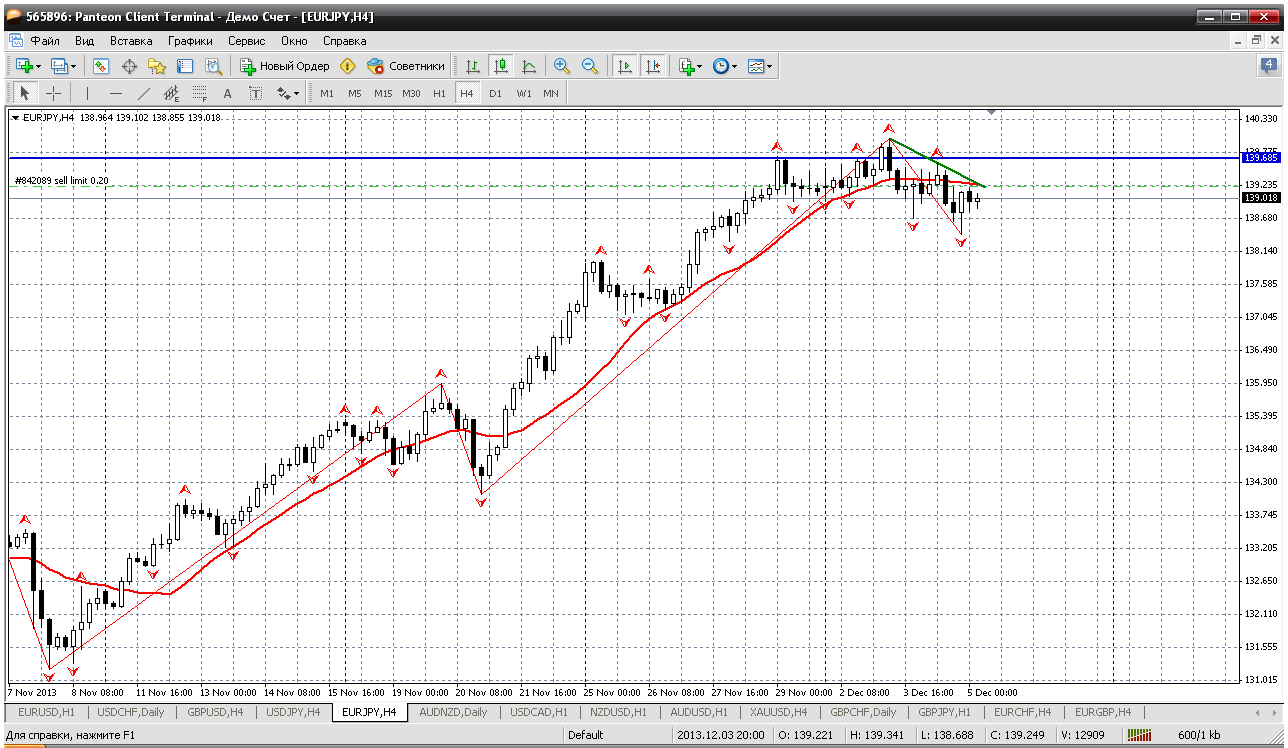
Task: Set timeframe to H1
Action: (x=439, y=93)
